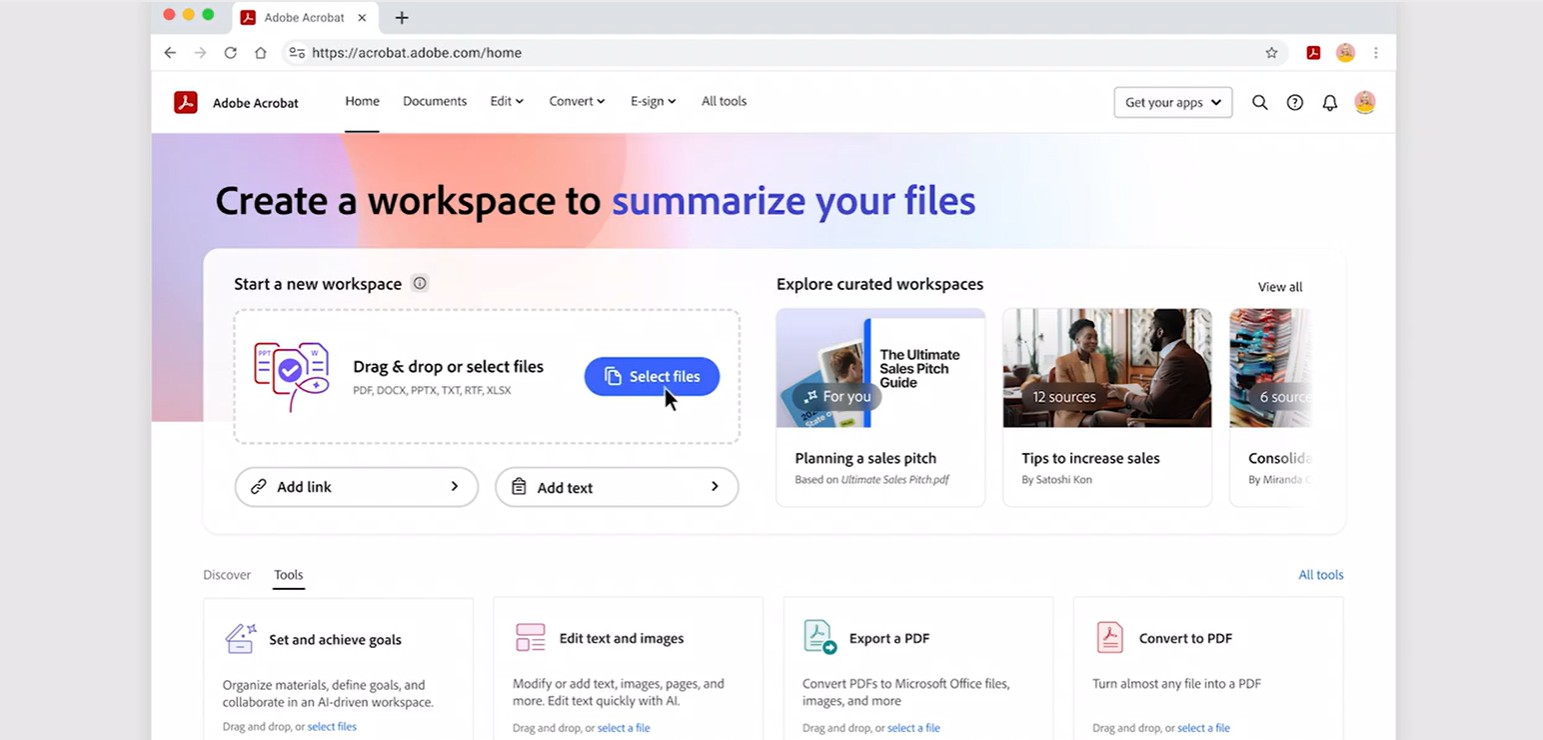Go to the Home nav tab
Viewport: 1543px width, 740px height.
(x=362, y=101)
